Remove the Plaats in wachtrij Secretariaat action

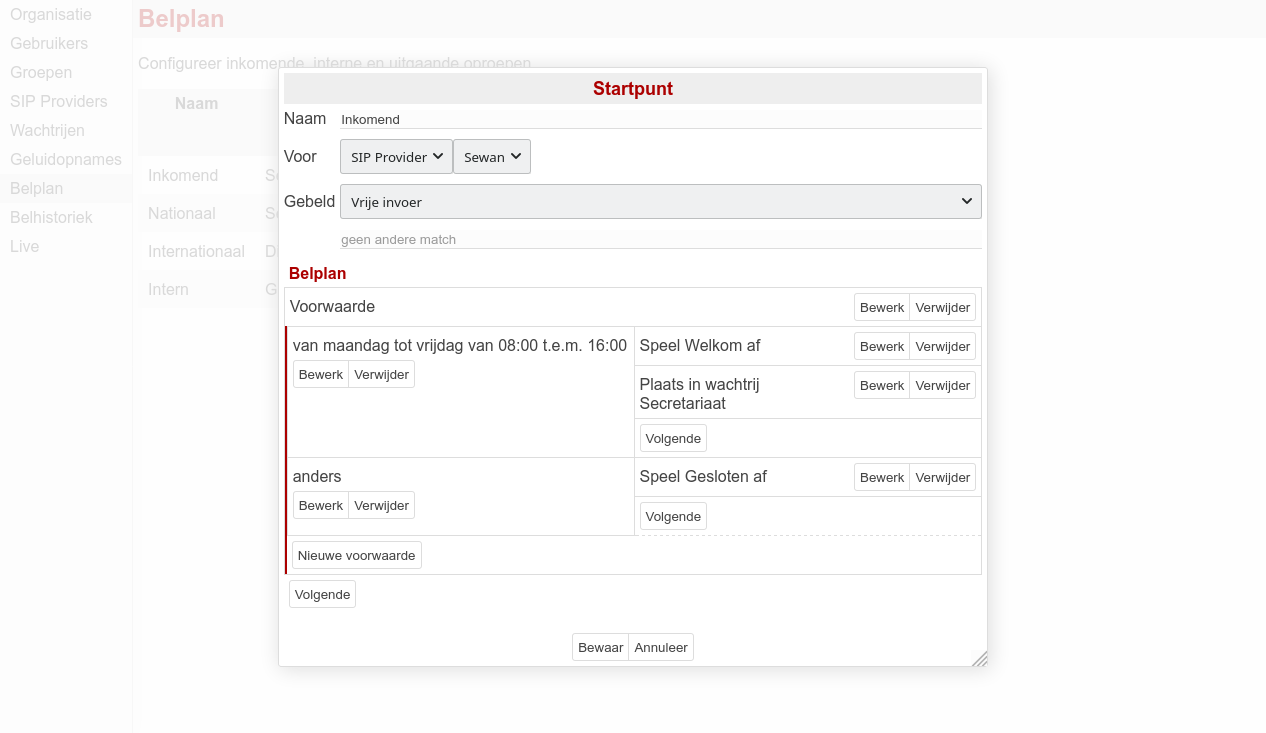pyautogui.click(x=942, y=385)
